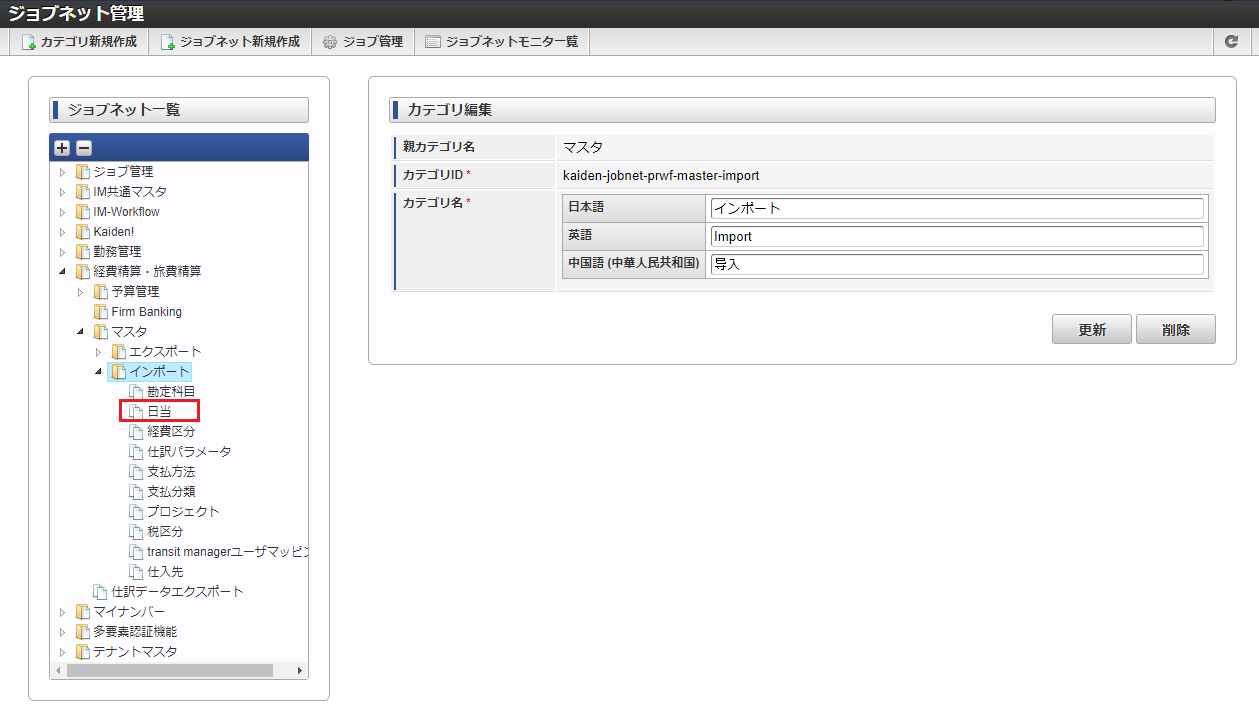Viewport: 1259px width, 709px height.
Task: Click the カテゴリ新規作成 toolbar icon
Action: pyautogui.click(x=29, y=42)
